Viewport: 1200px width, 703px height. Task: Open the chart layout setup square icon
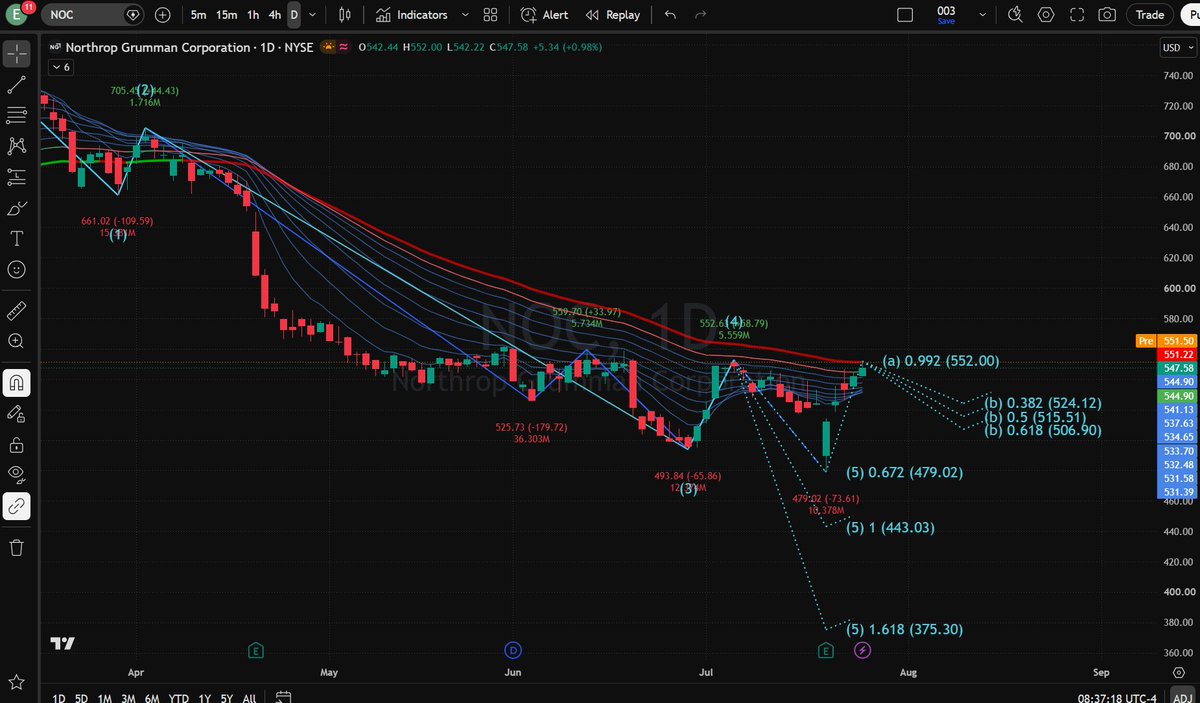coord(905,15)
